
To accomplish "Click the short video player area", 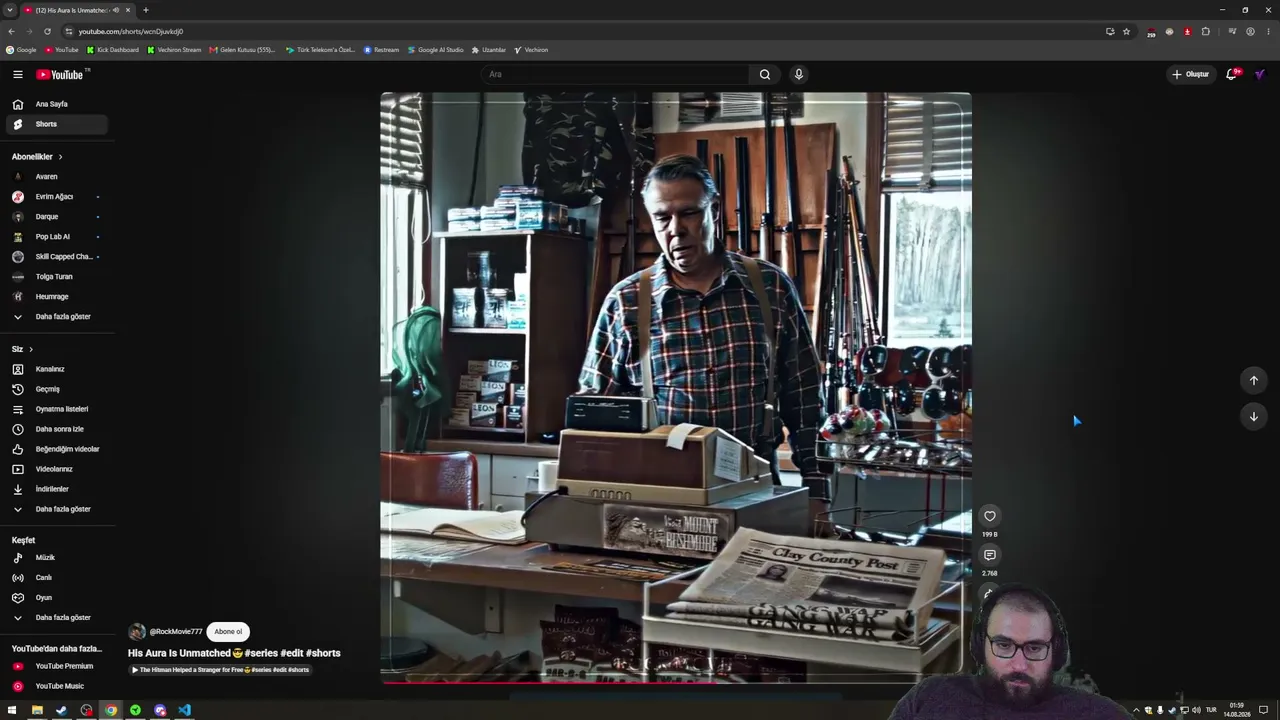I will pyautogui.click(x=675, y=387).
